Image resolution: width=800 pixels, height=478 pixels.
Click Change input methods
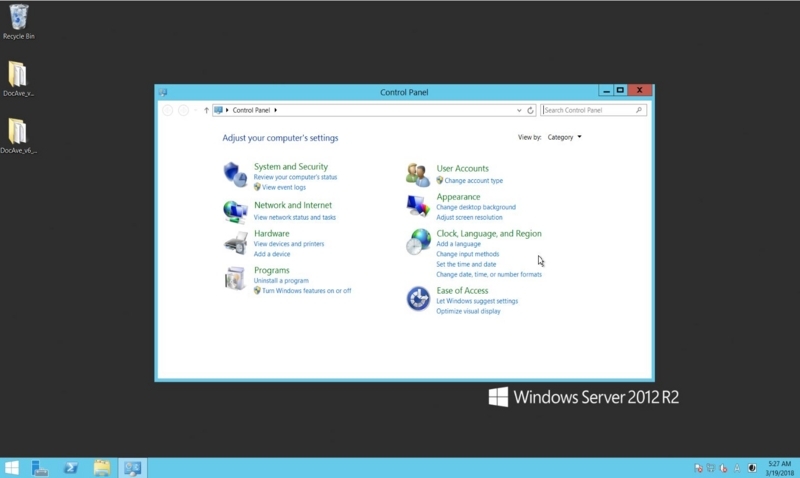(468, 254)
